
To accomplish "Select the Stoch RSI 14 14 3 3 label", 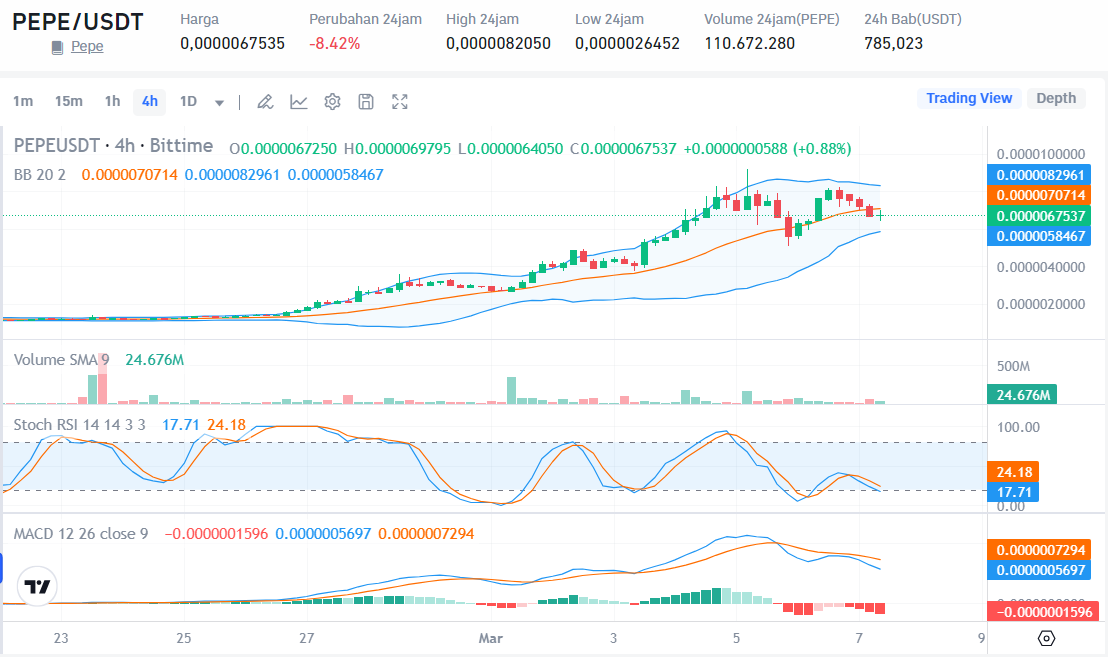I will tap(79, 425).
